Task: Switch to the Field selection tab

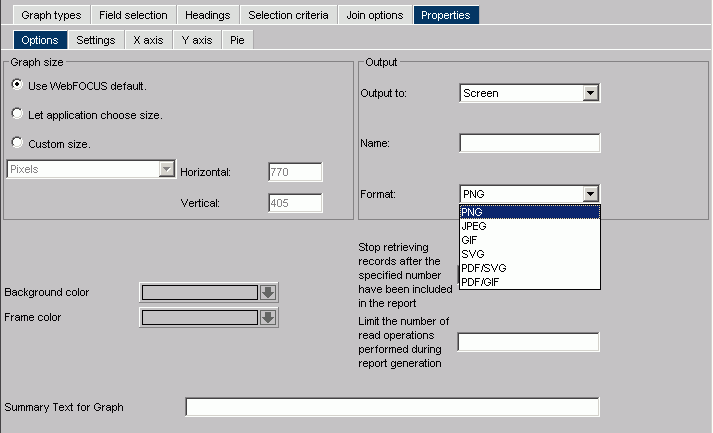Action: click(x=133, y=15)
